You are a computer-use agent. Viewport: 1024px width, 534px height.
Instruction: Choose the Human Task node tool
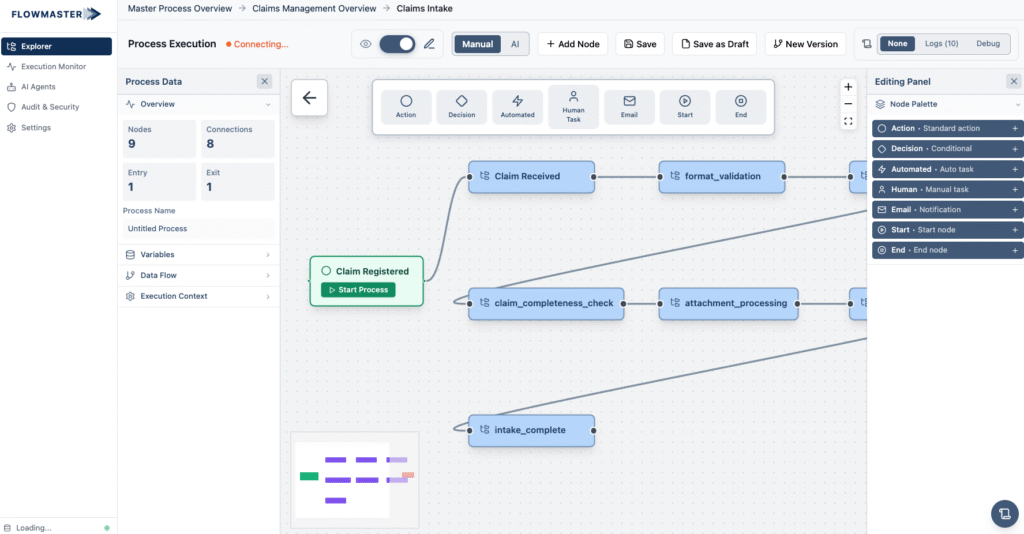point(573,106)
